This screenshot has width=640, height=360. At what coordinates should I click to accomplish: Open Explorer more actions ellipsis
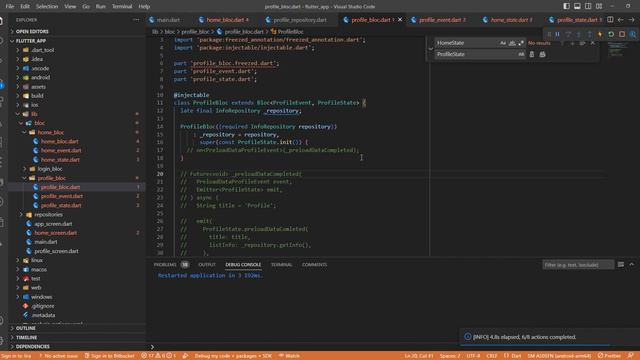[x=136, y=20]
